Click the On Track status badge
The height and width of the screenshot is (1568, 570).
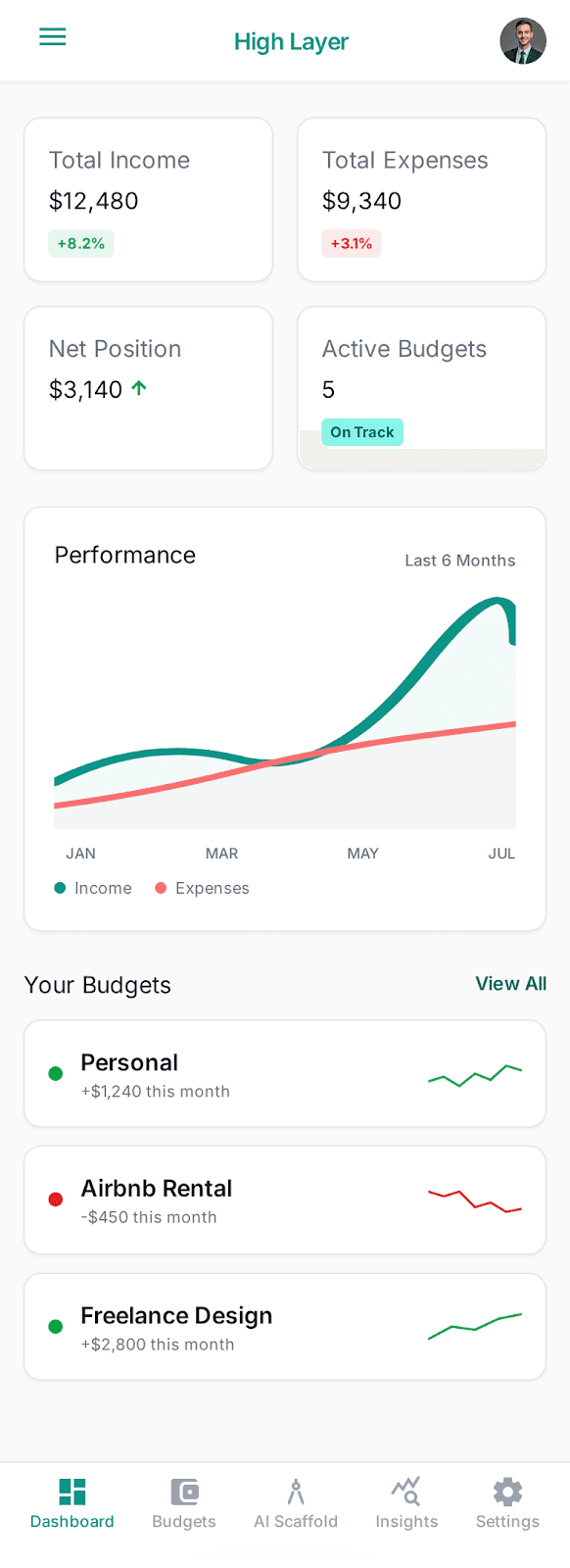pyautogui.click(x=362, y=432)
